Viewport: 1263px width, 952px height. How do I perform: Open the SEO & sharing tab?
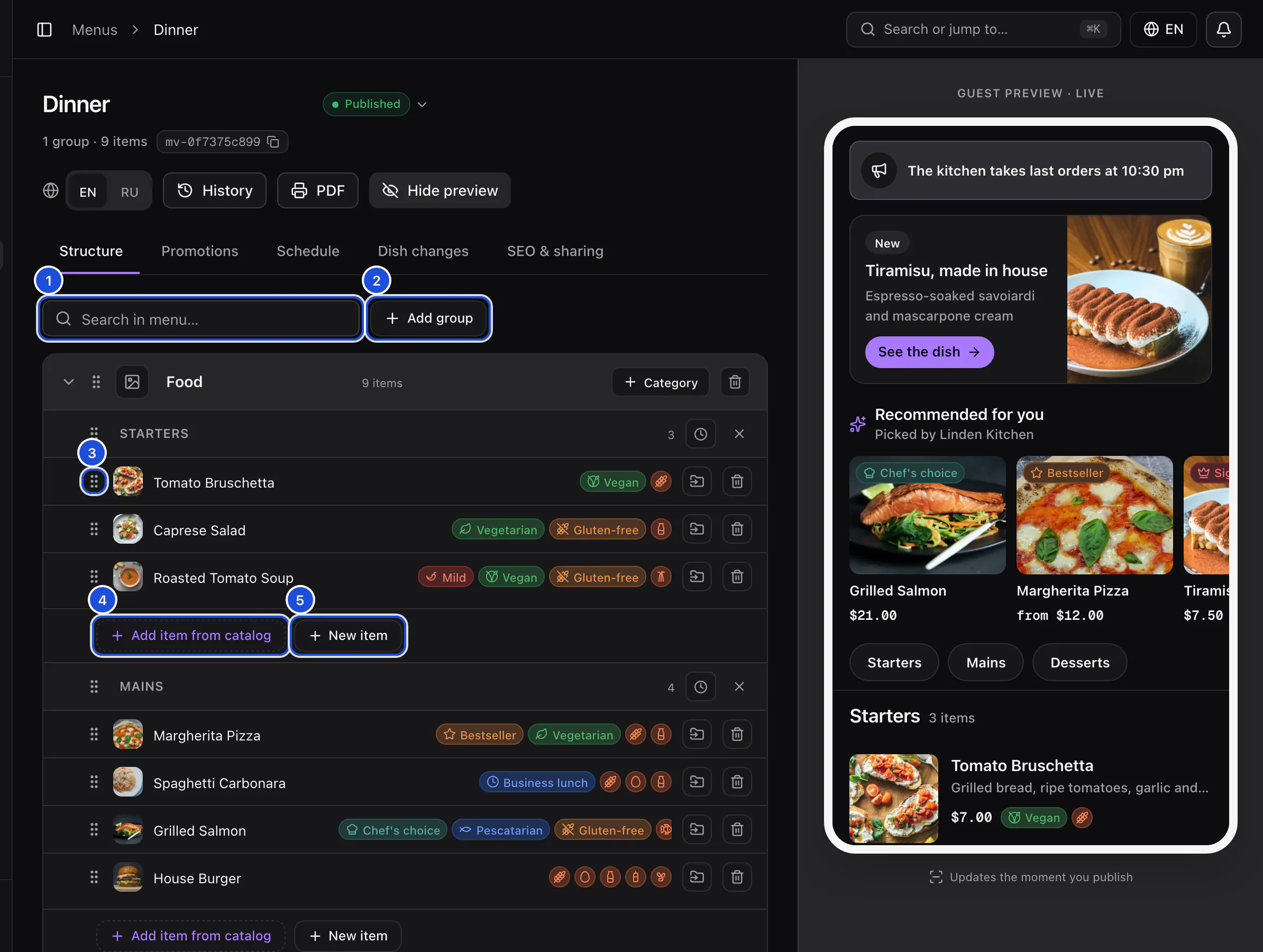pyautogui.click(x=555, y=251)
